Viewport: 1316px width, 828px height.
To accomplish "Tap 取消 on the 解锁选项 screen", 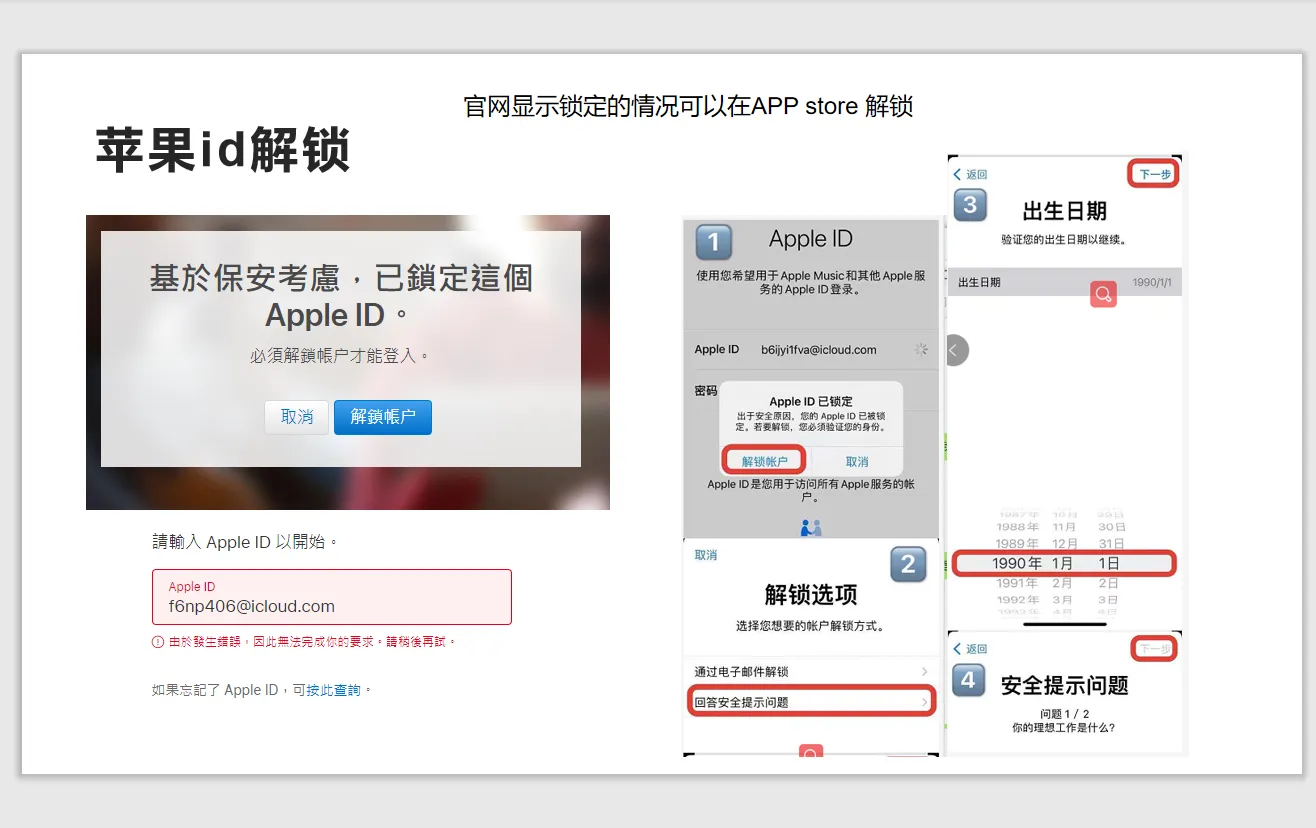I will [706, 555].
